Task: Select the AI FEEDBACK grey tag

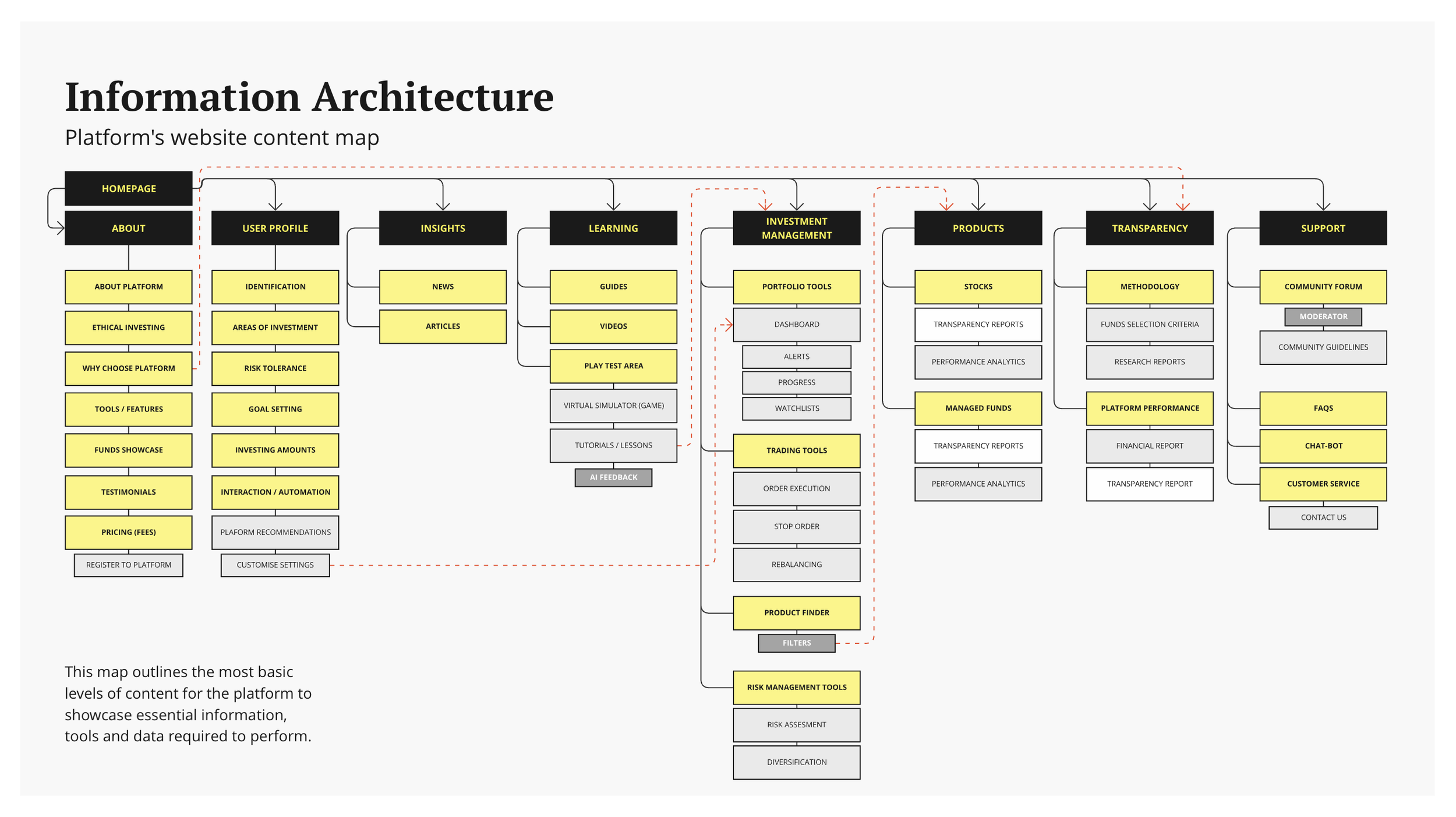Action: (613, 477)
